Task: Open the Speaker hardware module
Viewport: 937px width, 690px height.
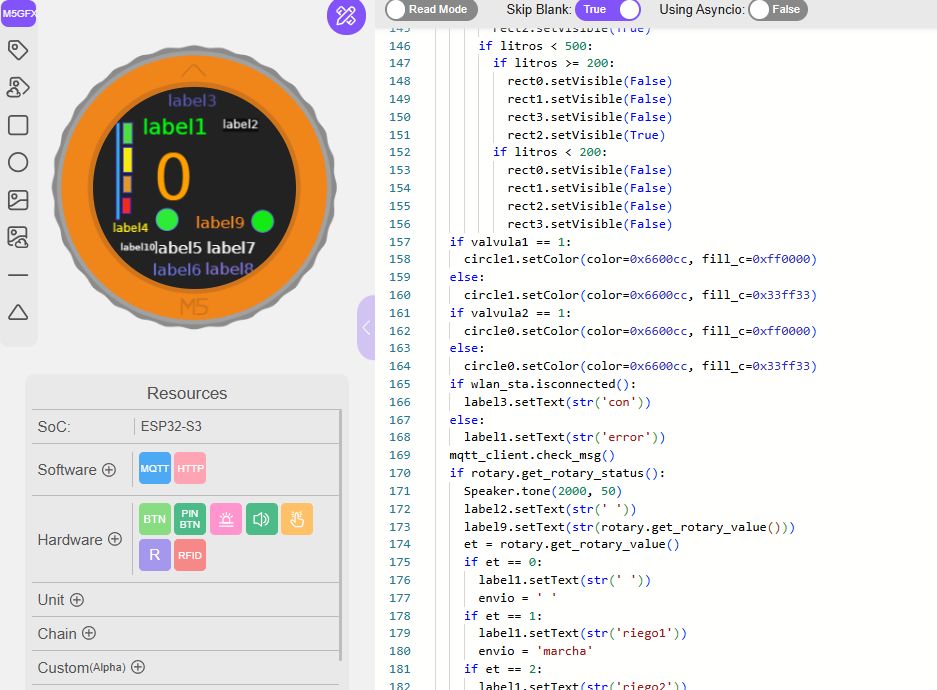Action: pos(262,519)
